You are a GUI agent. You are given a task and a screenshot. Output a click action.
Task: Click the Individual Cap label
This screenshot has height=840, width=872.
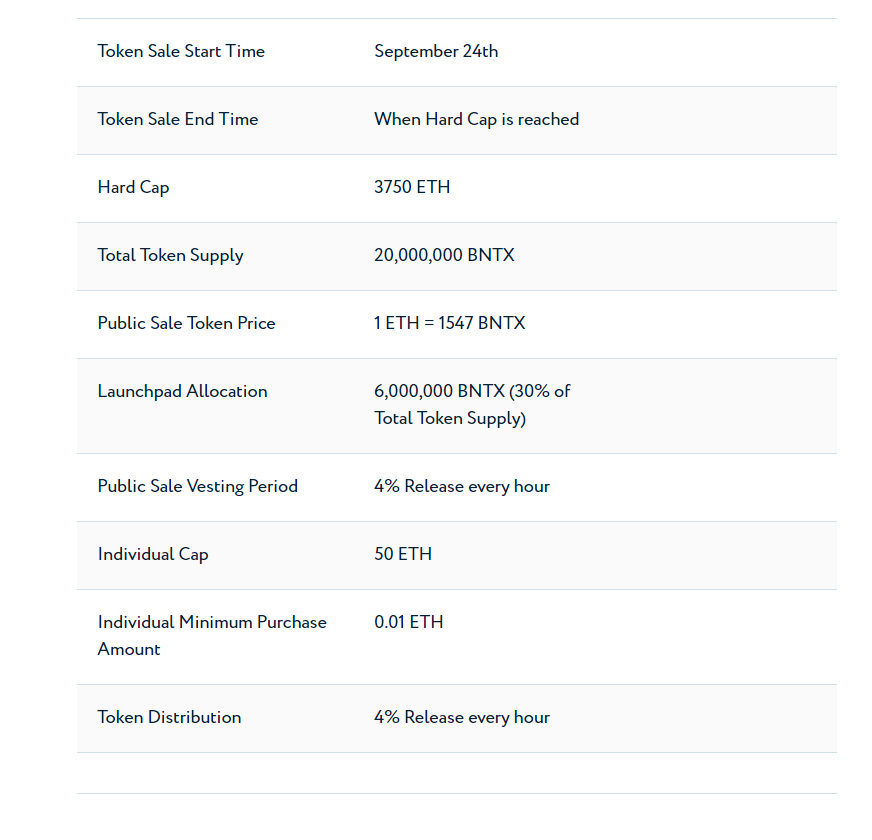(x=153, y=555)
